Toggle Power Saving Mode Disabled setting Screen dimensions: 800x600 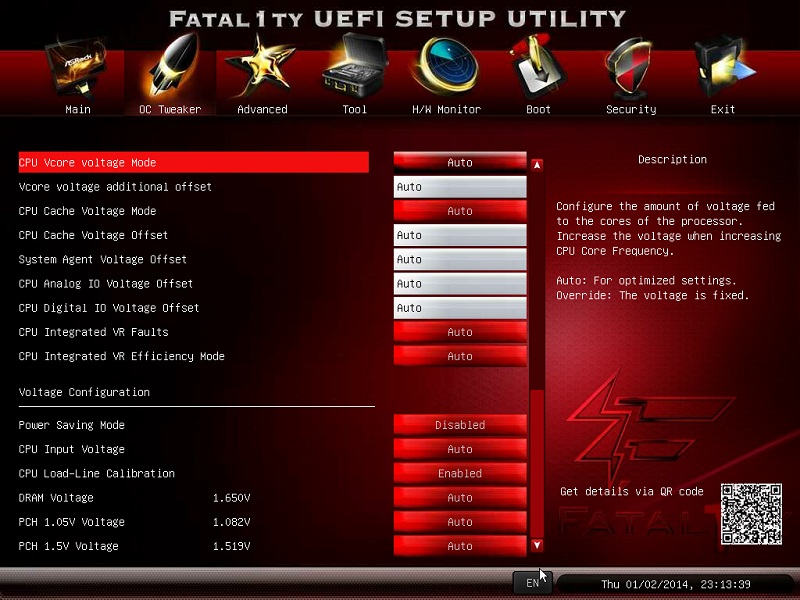(460, 425)
